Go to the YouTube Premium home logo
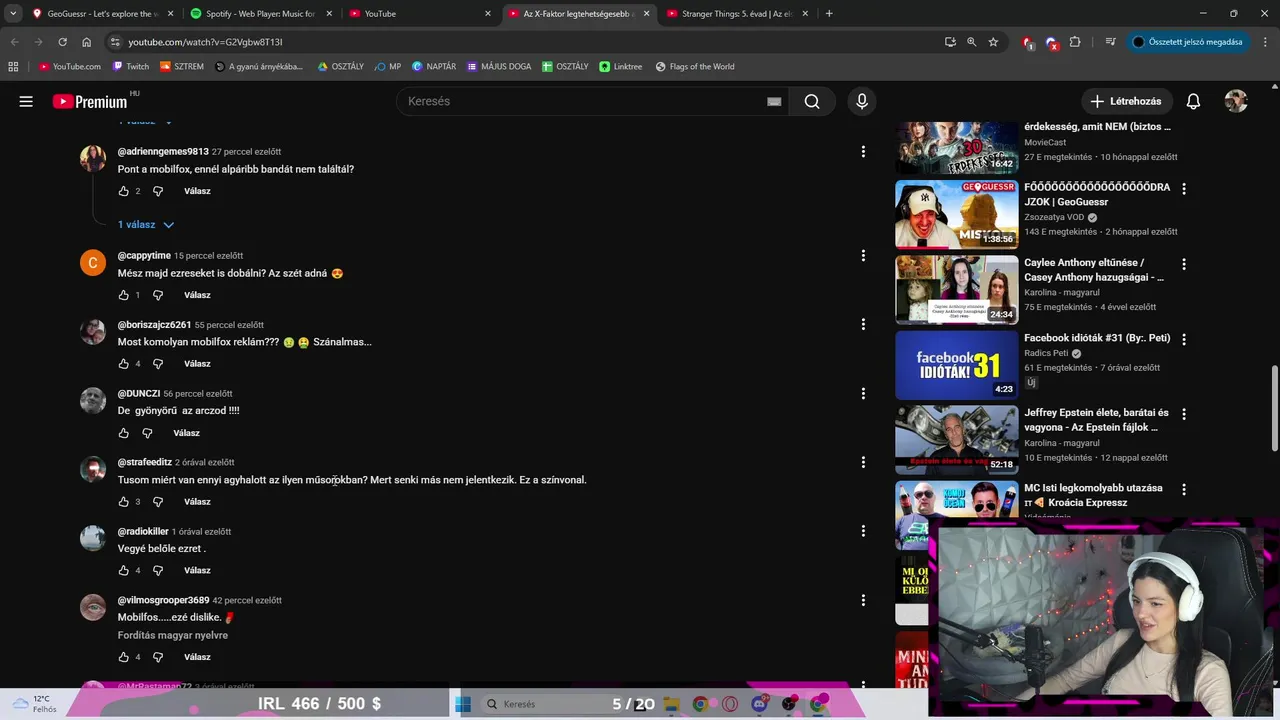 click(x=91, y=101)
